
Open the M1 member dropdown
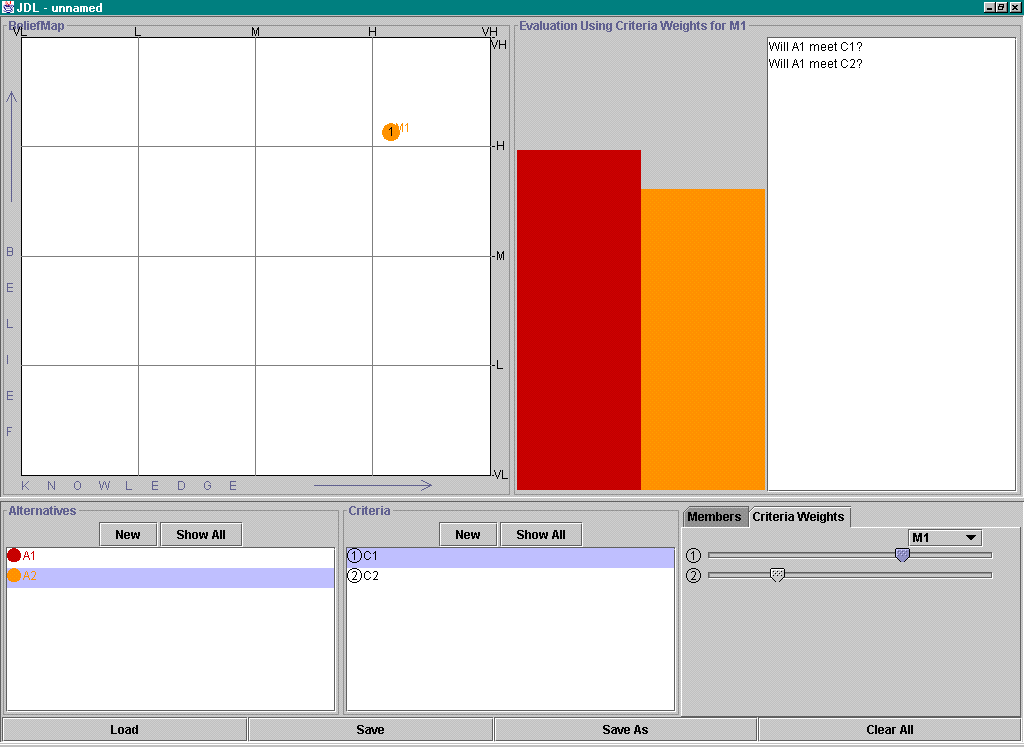click(945, 537)
